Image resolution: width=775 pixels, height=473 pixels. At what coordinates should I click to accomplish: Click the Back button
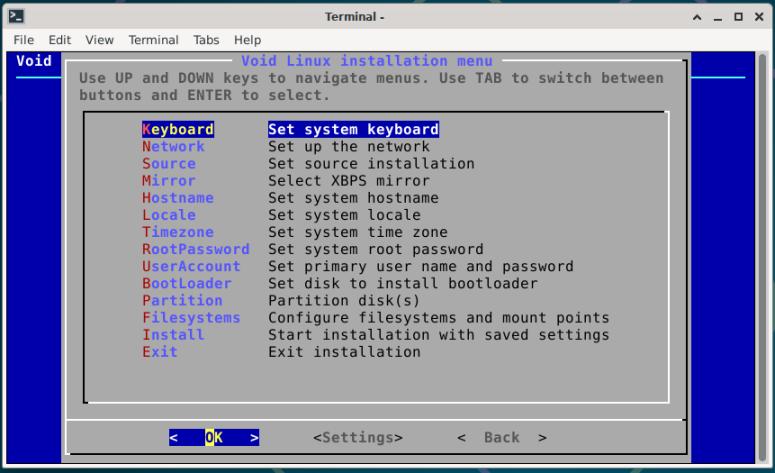pos(502,437)
